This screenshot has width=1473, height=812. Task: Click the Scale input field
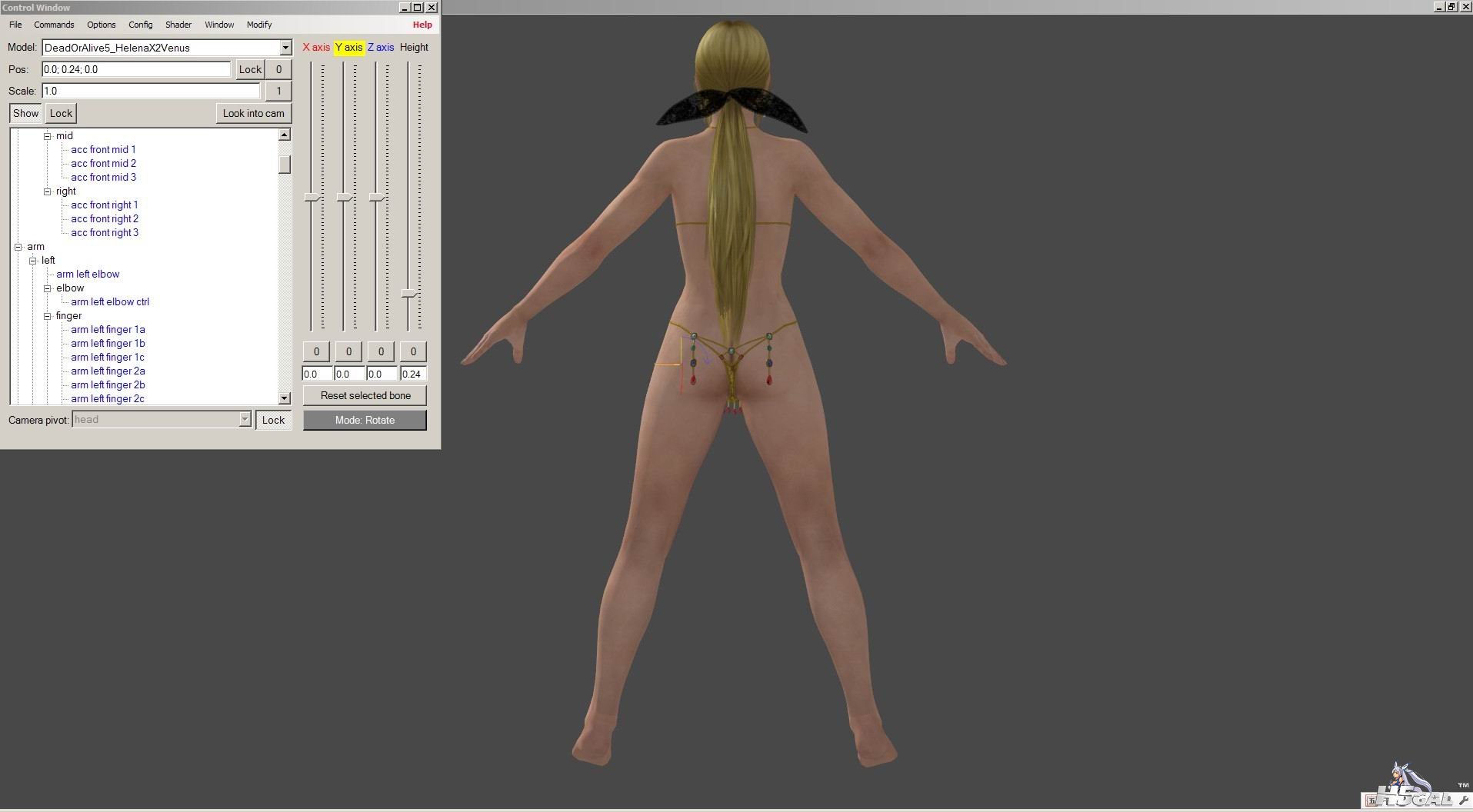coord(151,91)
